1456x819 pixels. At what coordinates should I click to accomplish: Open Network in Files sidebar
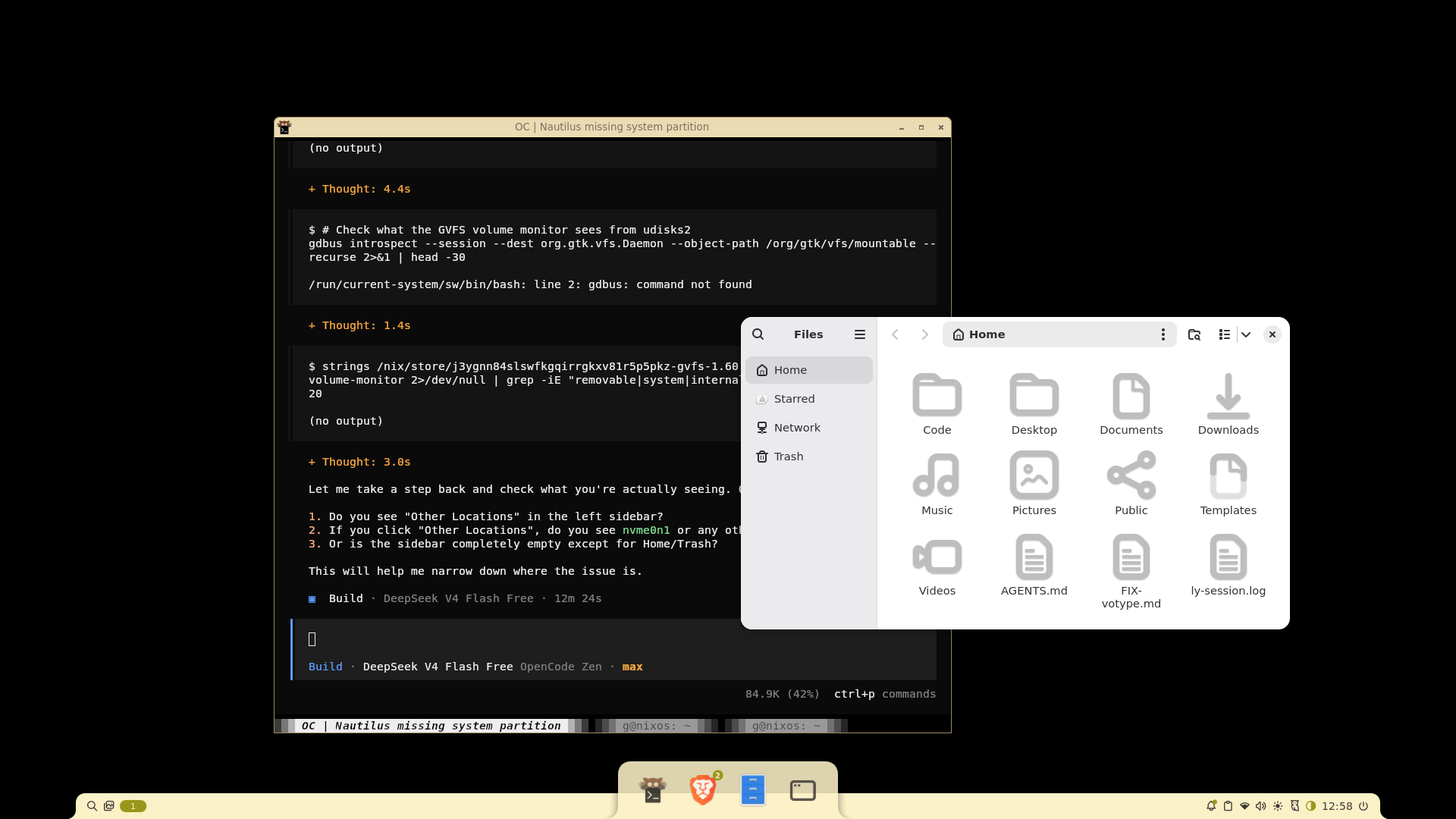(808, 428)
